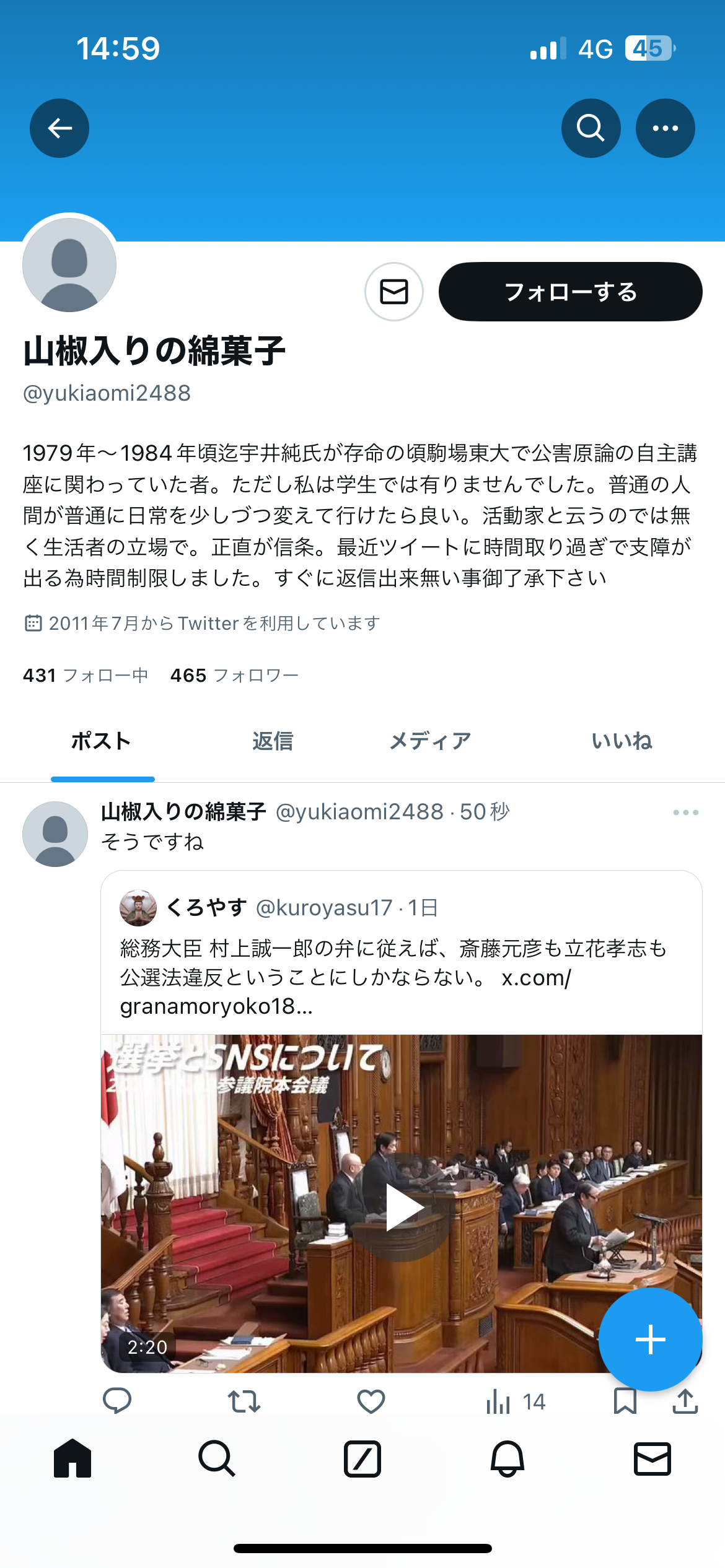725x1568 pixels.
Task: Bookmark the post
Action: [x=625, y=1401]
